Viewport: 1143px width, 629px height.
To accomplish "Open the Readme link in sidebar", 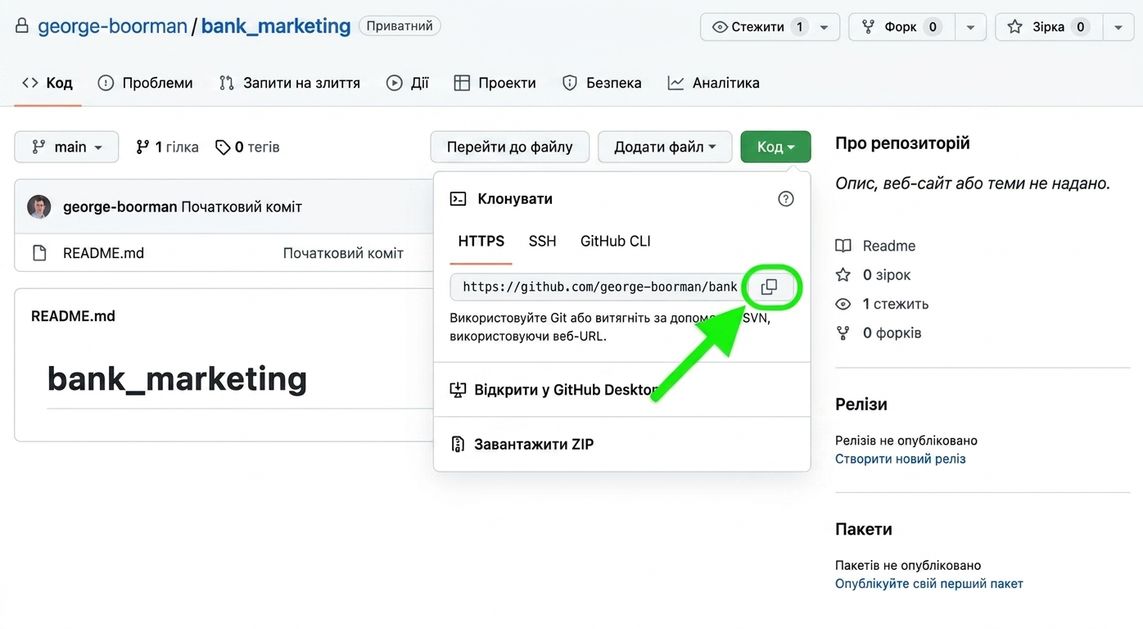I will coord(875,246).
